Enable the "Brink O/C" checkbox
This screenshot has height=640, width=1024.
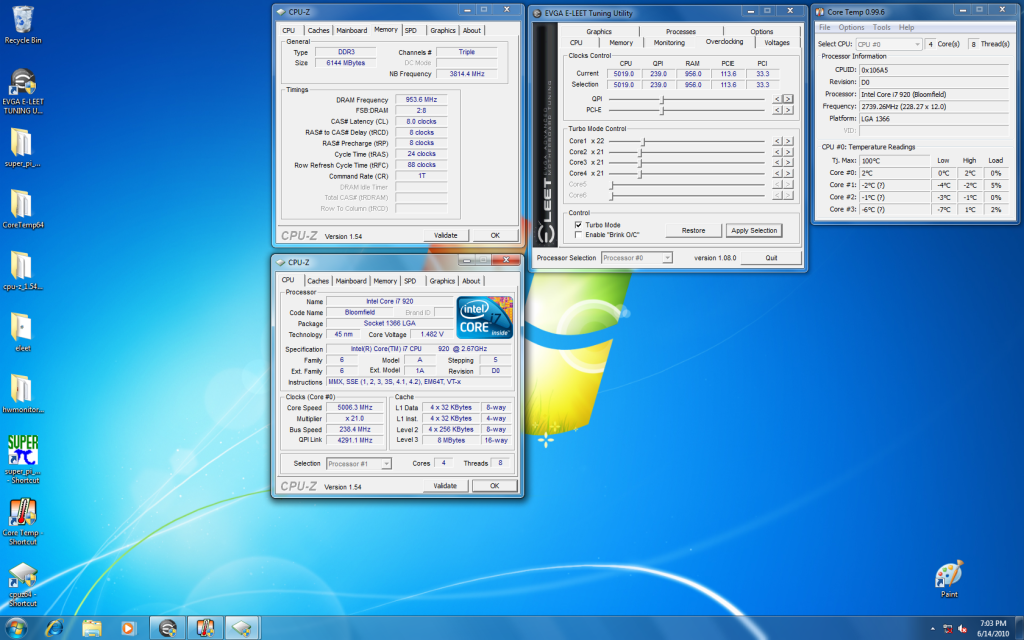[579, 235]
